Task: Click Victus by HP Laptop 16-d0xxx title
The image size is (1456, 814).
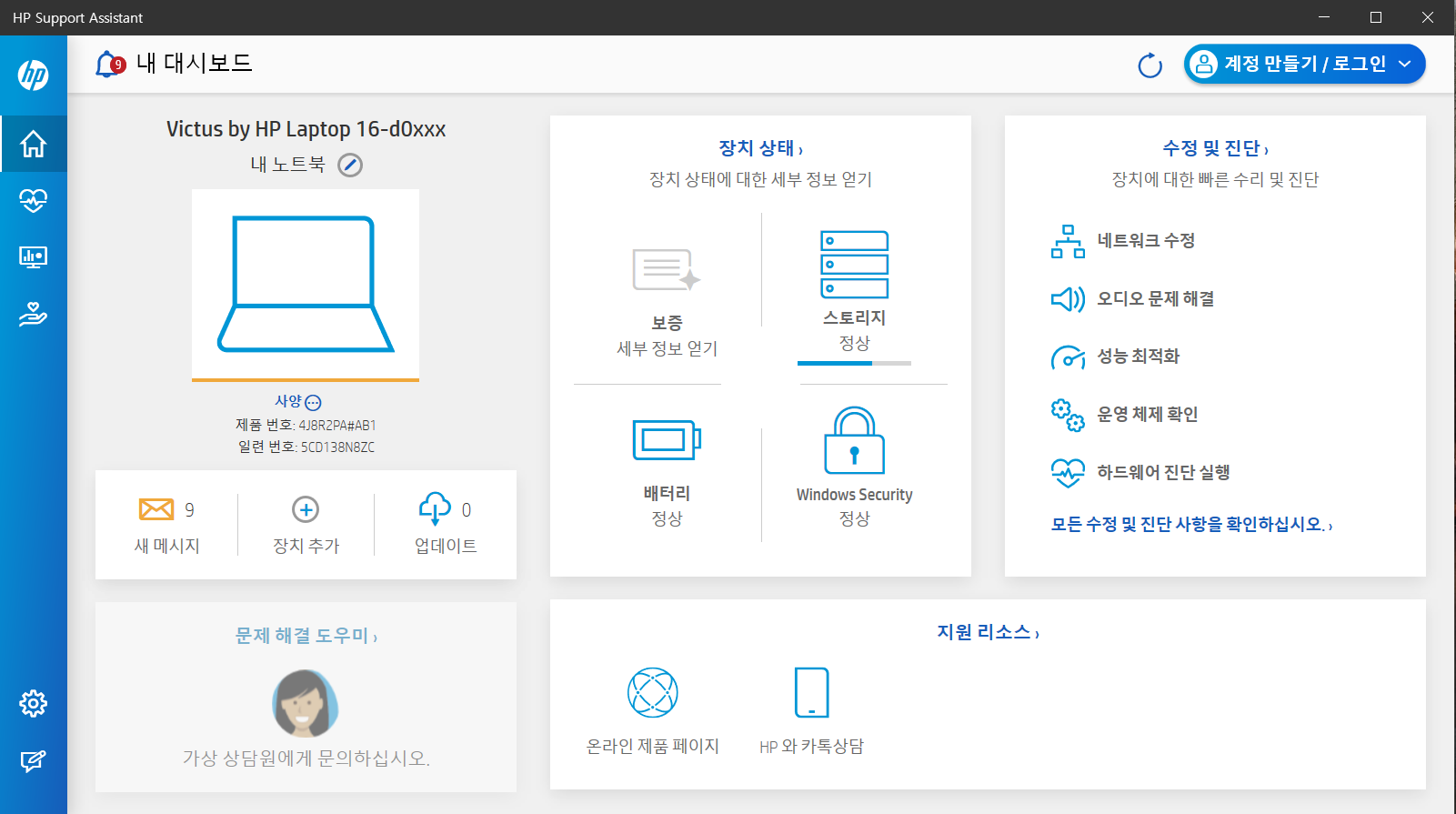Action: 306,129
